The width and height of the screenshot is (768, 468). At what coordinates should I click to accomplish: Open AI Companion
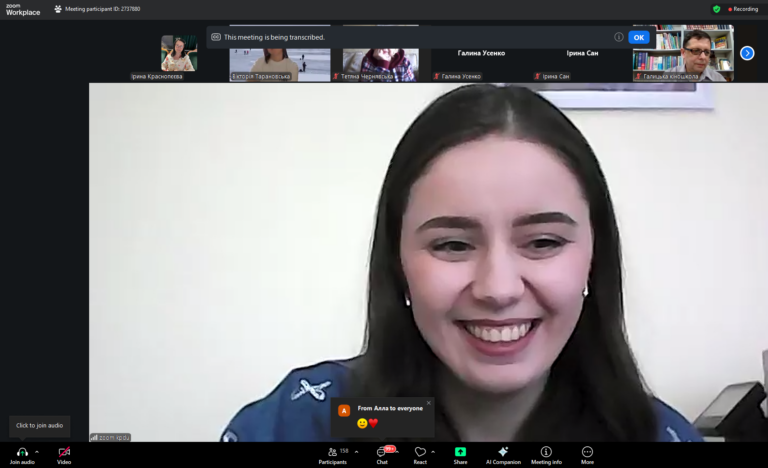pyautogui.click(x=503, y=455)
